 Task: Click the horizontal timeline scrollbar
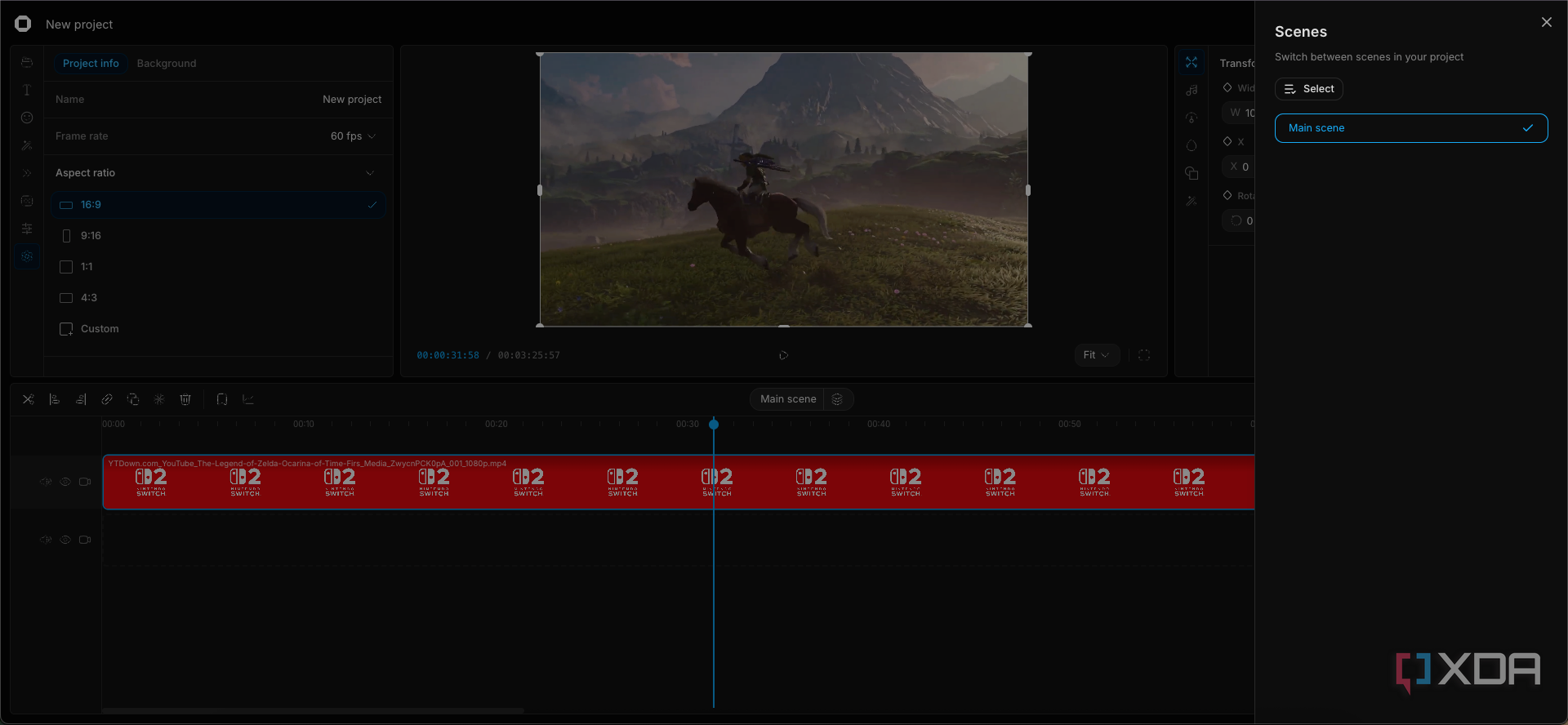click(313, 710)
